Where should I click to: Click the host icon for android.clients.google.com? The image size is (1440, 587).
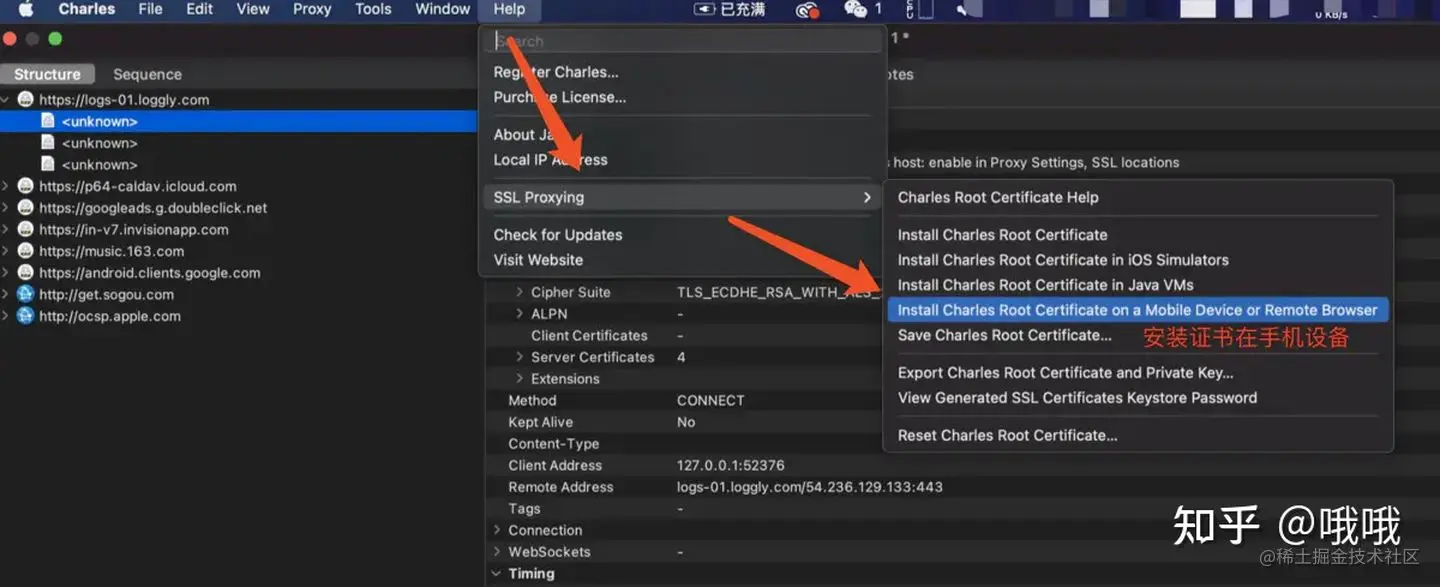pyautogui.click(x=26, y=273)
